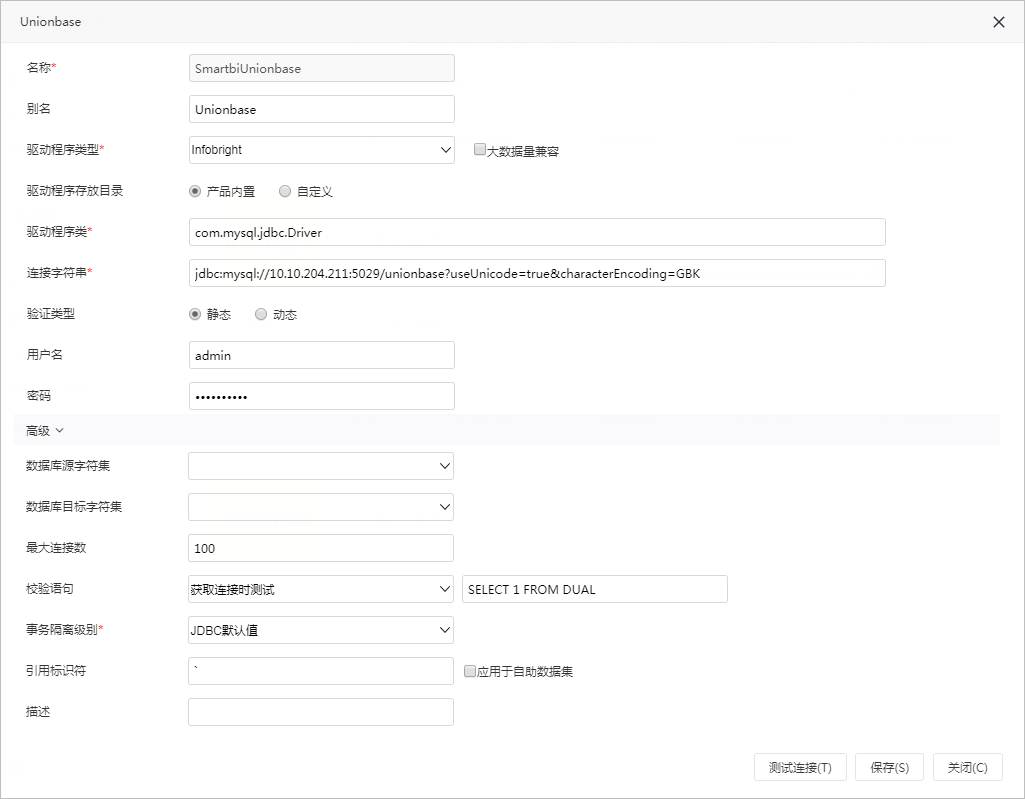Collapse the 高级 advanced section
This screenshot has width=1025, height=799.
pos(44,430)
